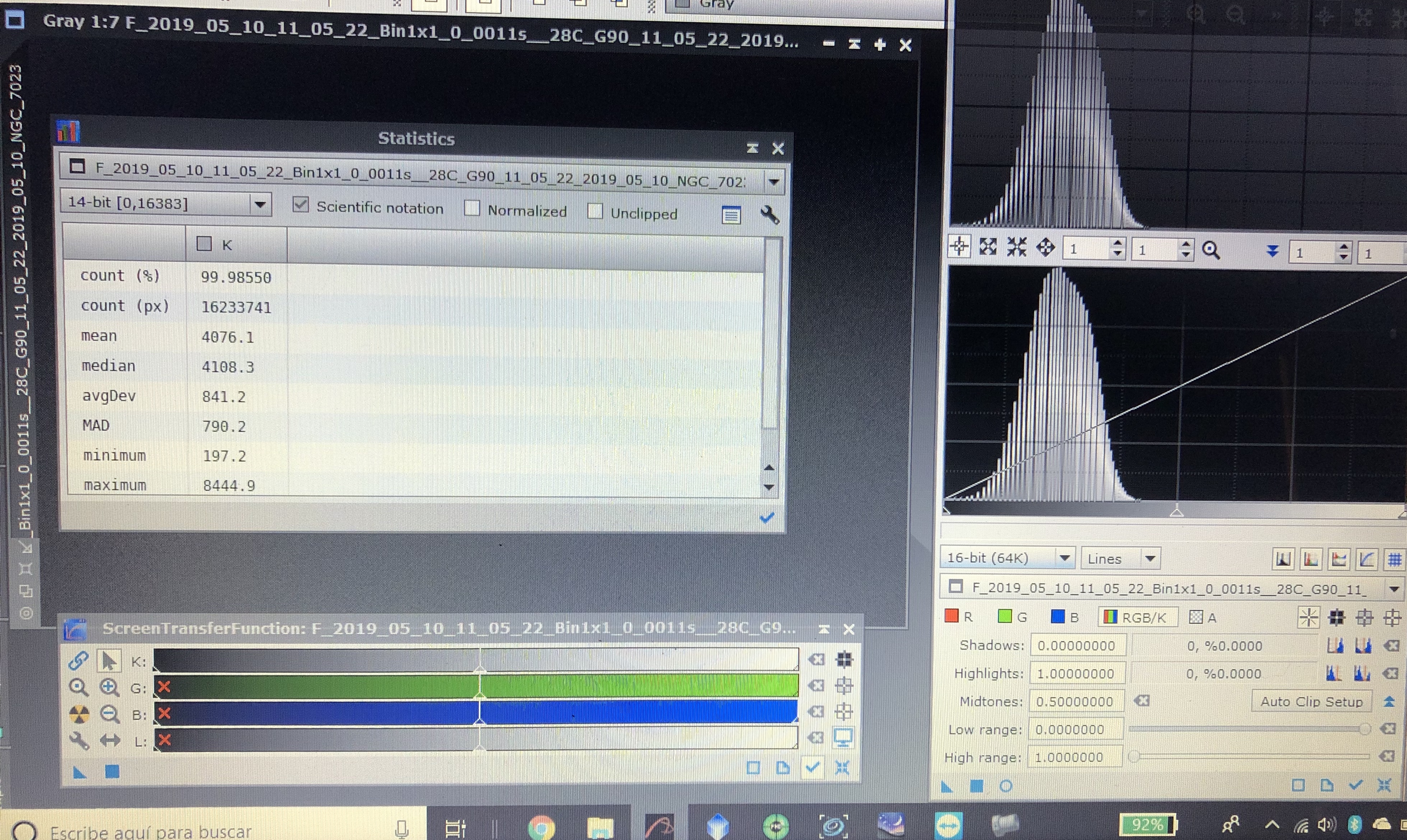Click the Statistics text report icon
Image resolution: width=1407 pixels, height=840 pixels.
(x=731, y=215)
